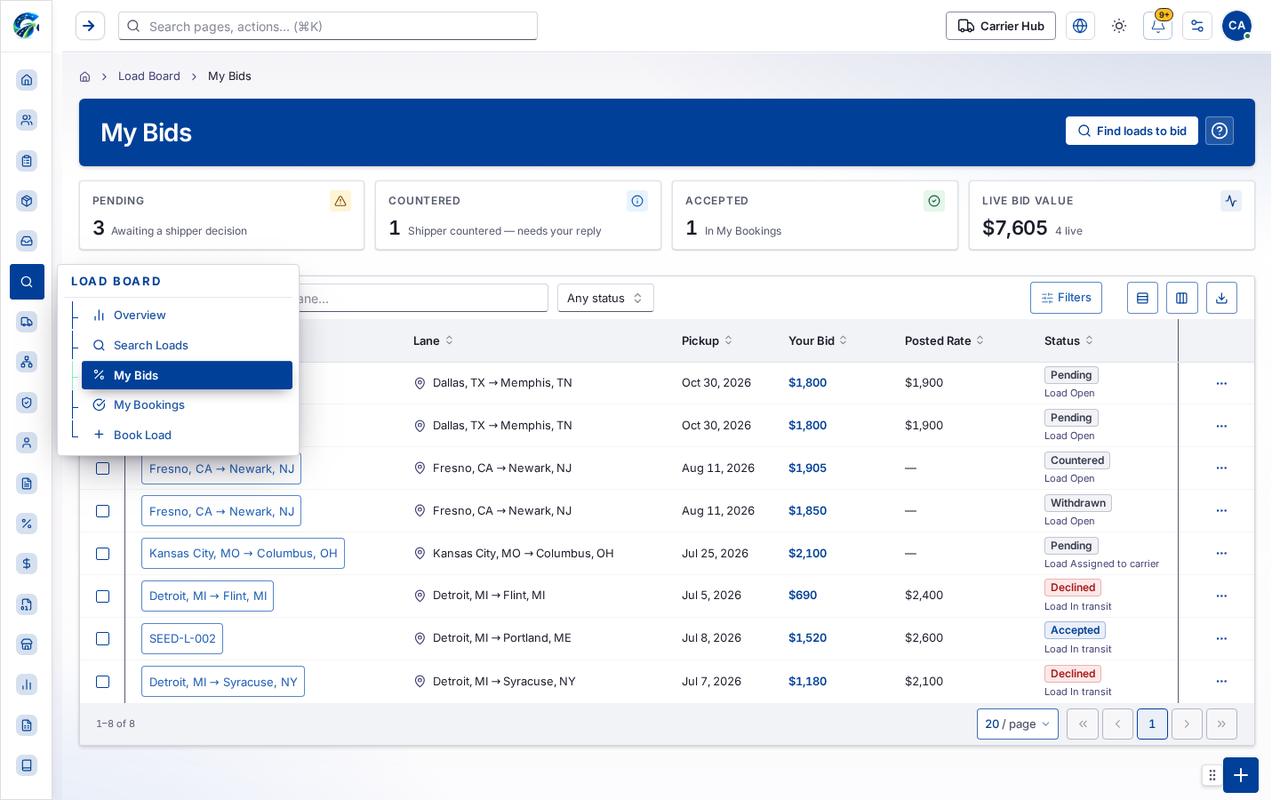Click the home dashboard sidebar icon
Viewport: 1280px width, 800px height.
(x=27, y=80)
